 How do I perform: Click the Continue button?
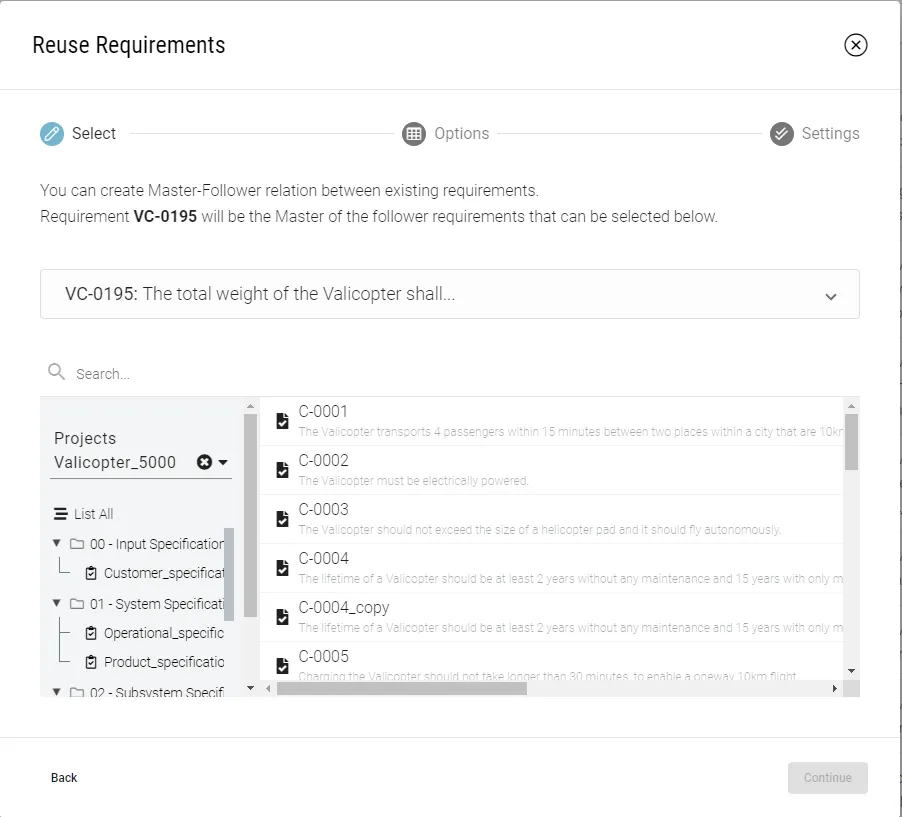pos(827,778)
